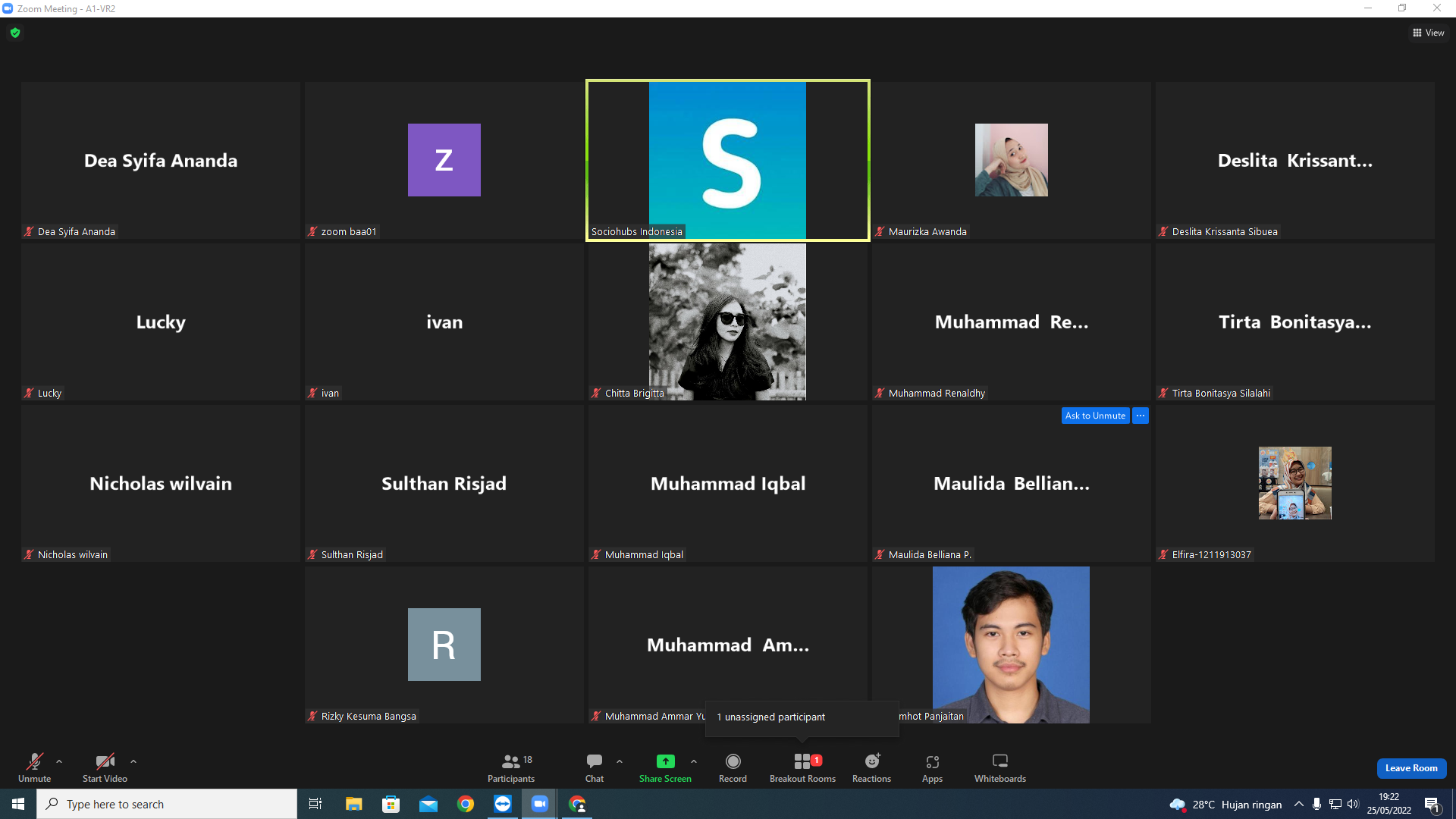Image resolution: width=1456 pixels, height=819 pixels.
Task: Show hidden system tray icons
Action: click(x=1299, y=804)
